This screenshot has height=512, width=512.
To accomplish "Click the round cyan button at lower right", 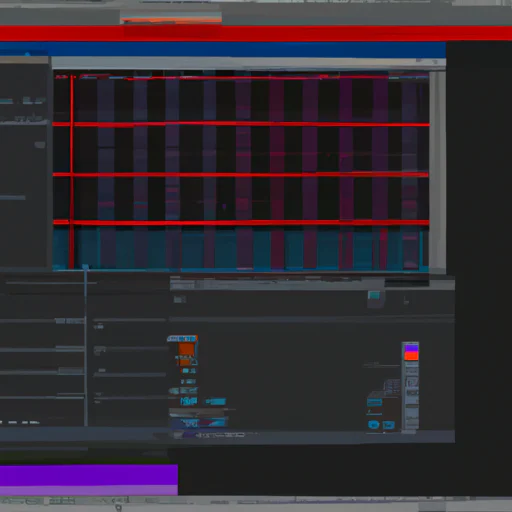I will [373, 424].
